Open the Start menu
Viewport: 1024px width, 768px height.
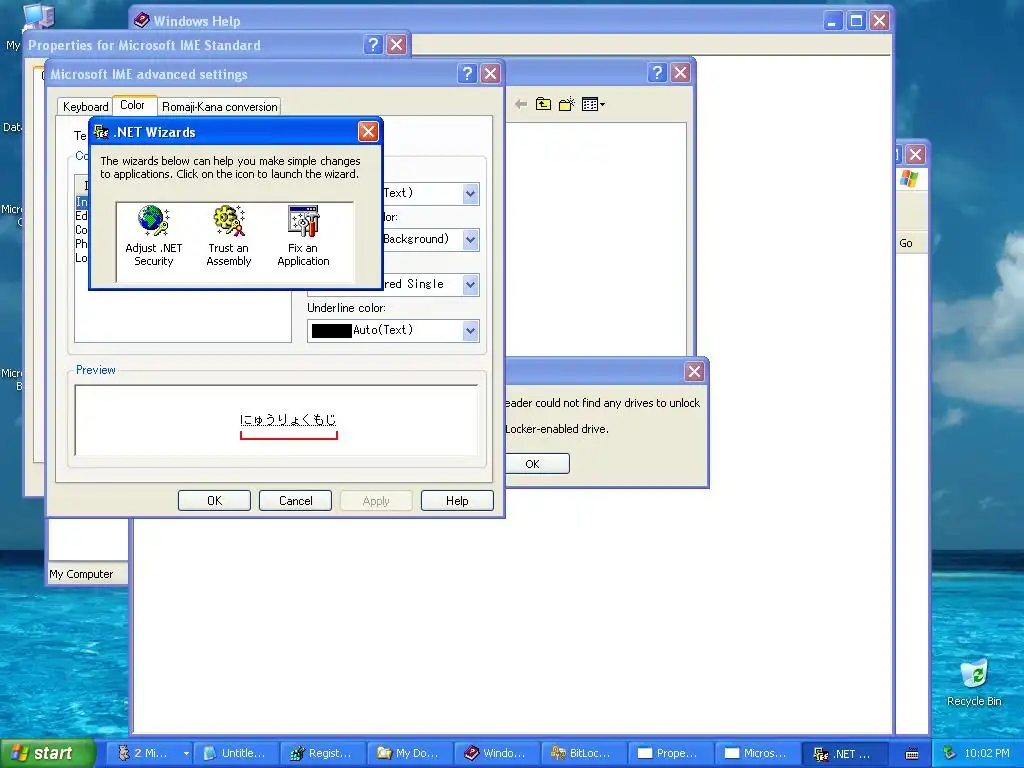[46, 753]
